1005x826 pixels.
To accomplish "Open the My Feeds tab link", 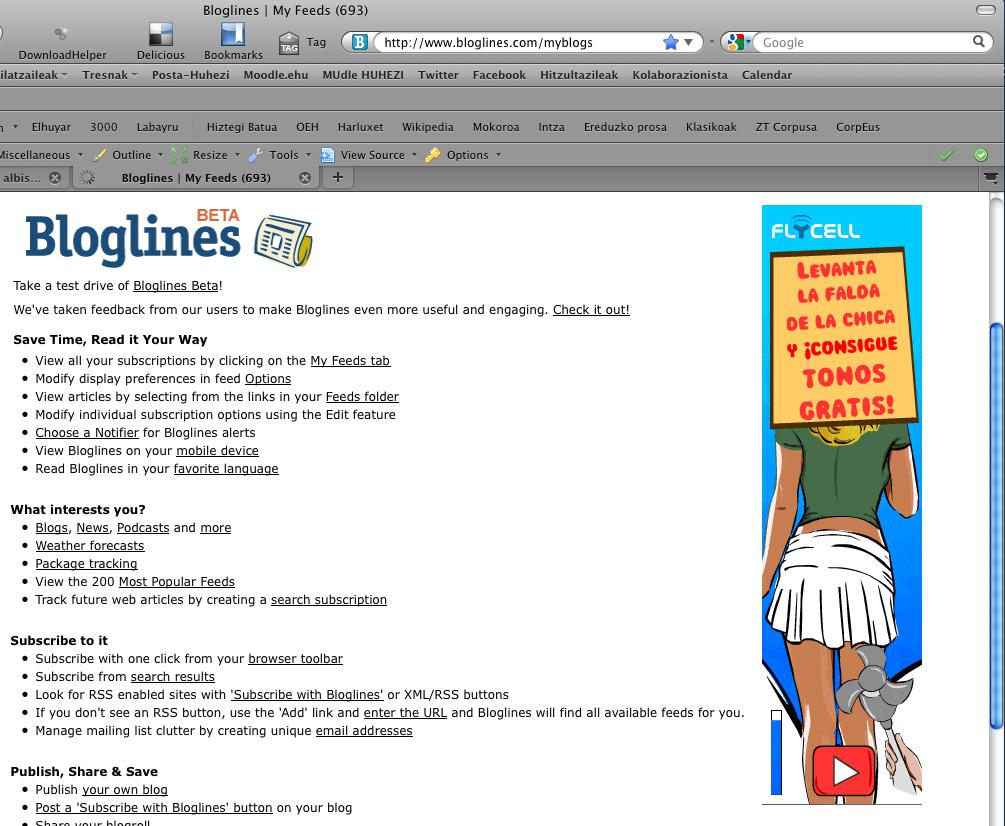I will [x=350, y=361].
